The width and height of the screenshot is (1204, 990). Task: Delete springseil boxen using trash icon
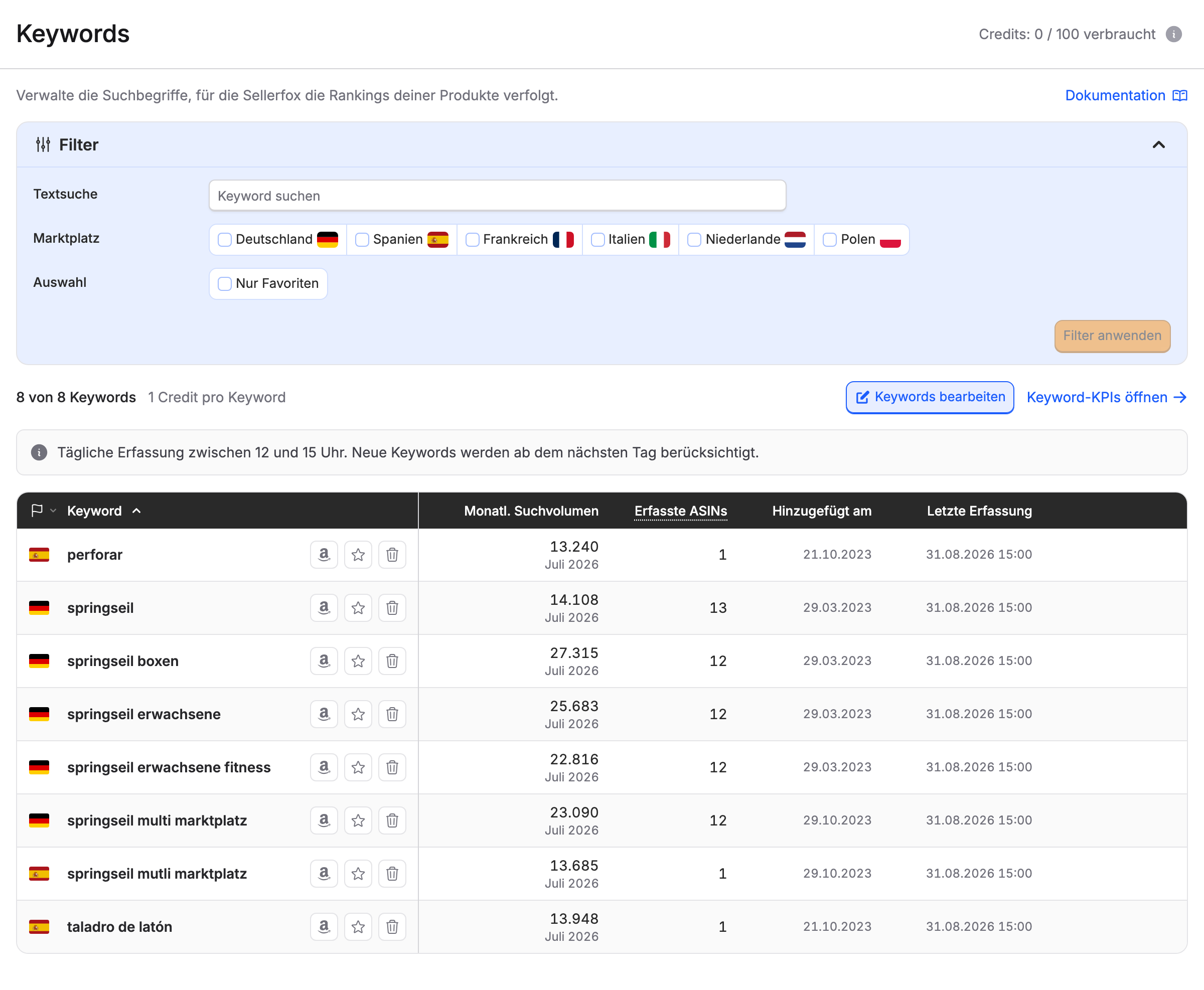[x=392, y=661]
